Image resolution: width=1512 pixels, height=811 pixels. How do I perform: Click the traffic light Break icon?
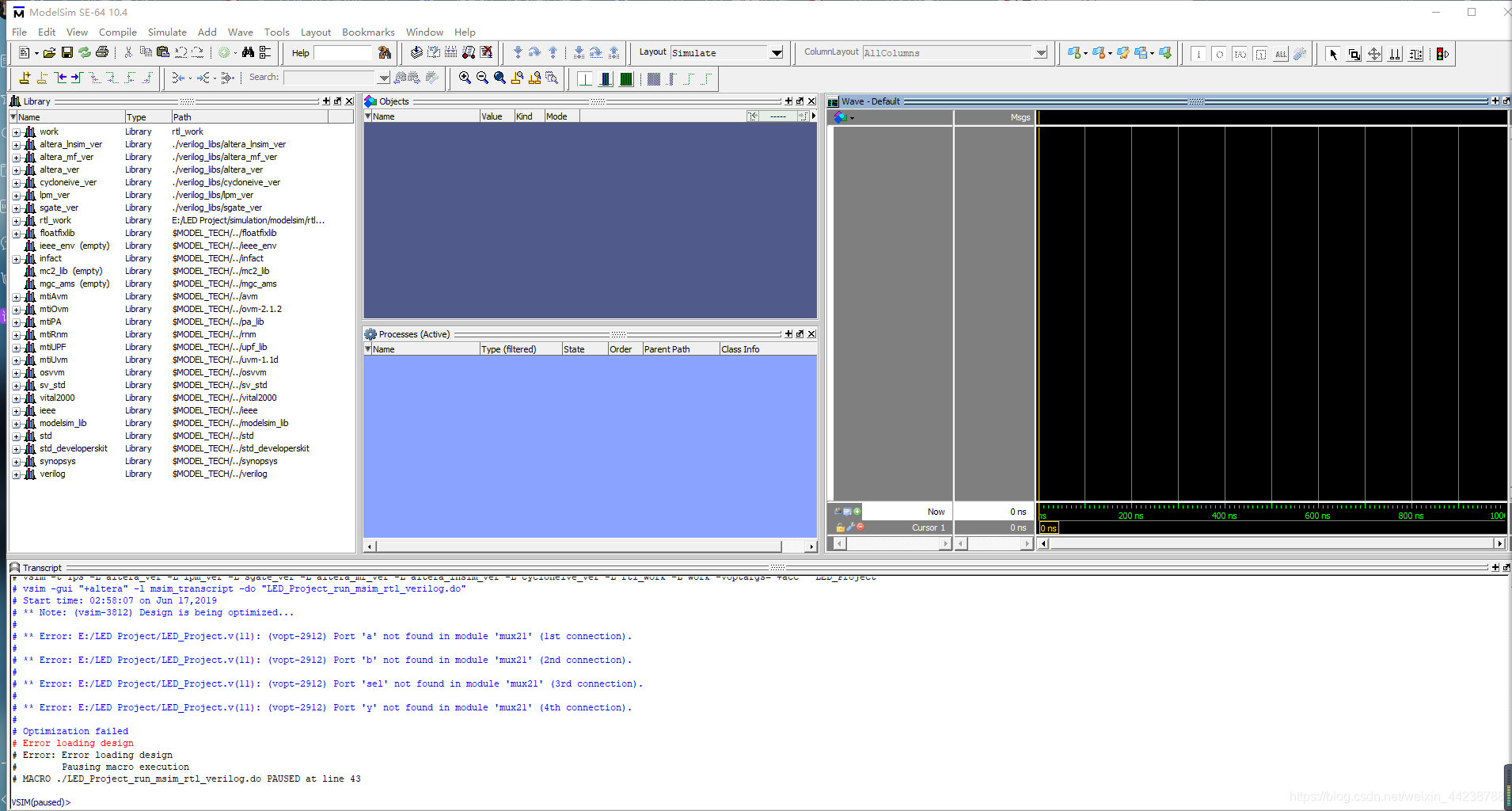1442,54
